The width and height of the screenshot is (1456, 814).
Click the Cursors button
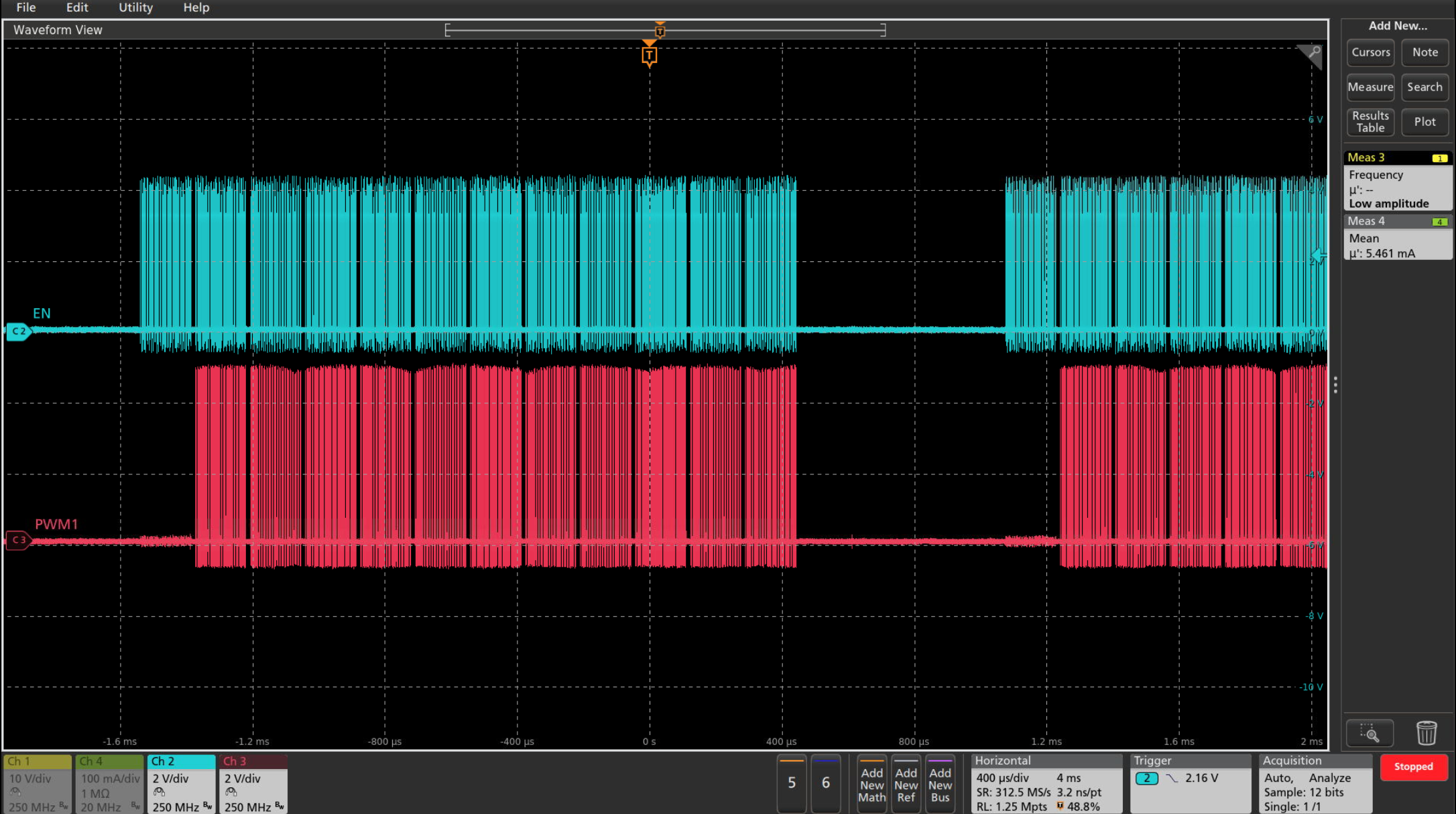[1370, 52]
